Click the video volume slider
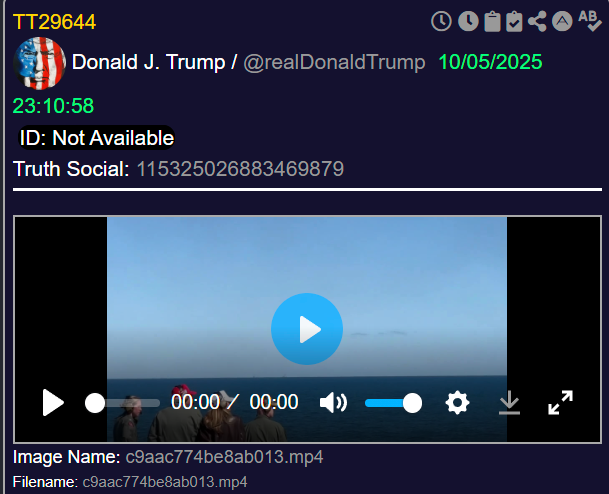Image resolution: width=609 pixels, height=494 pixels. click(x=392, y=403)
